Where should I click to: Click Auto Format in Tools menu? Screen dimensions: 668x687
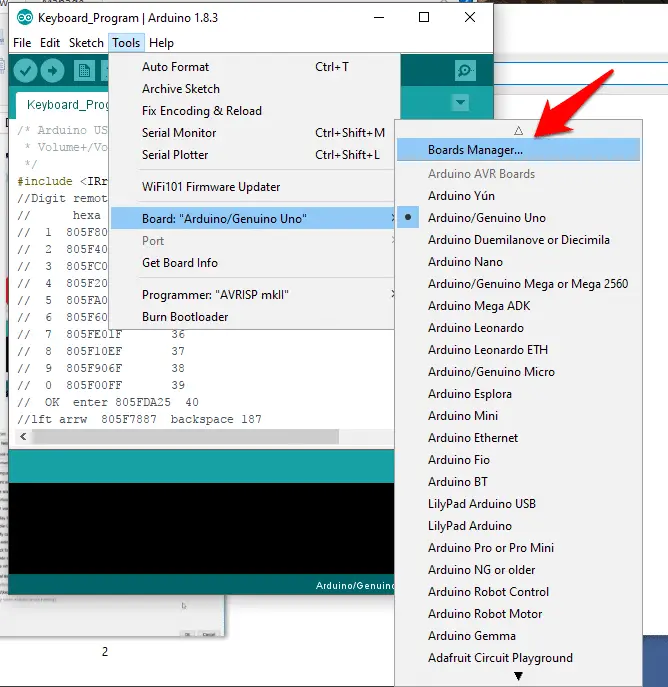point(176,67)
